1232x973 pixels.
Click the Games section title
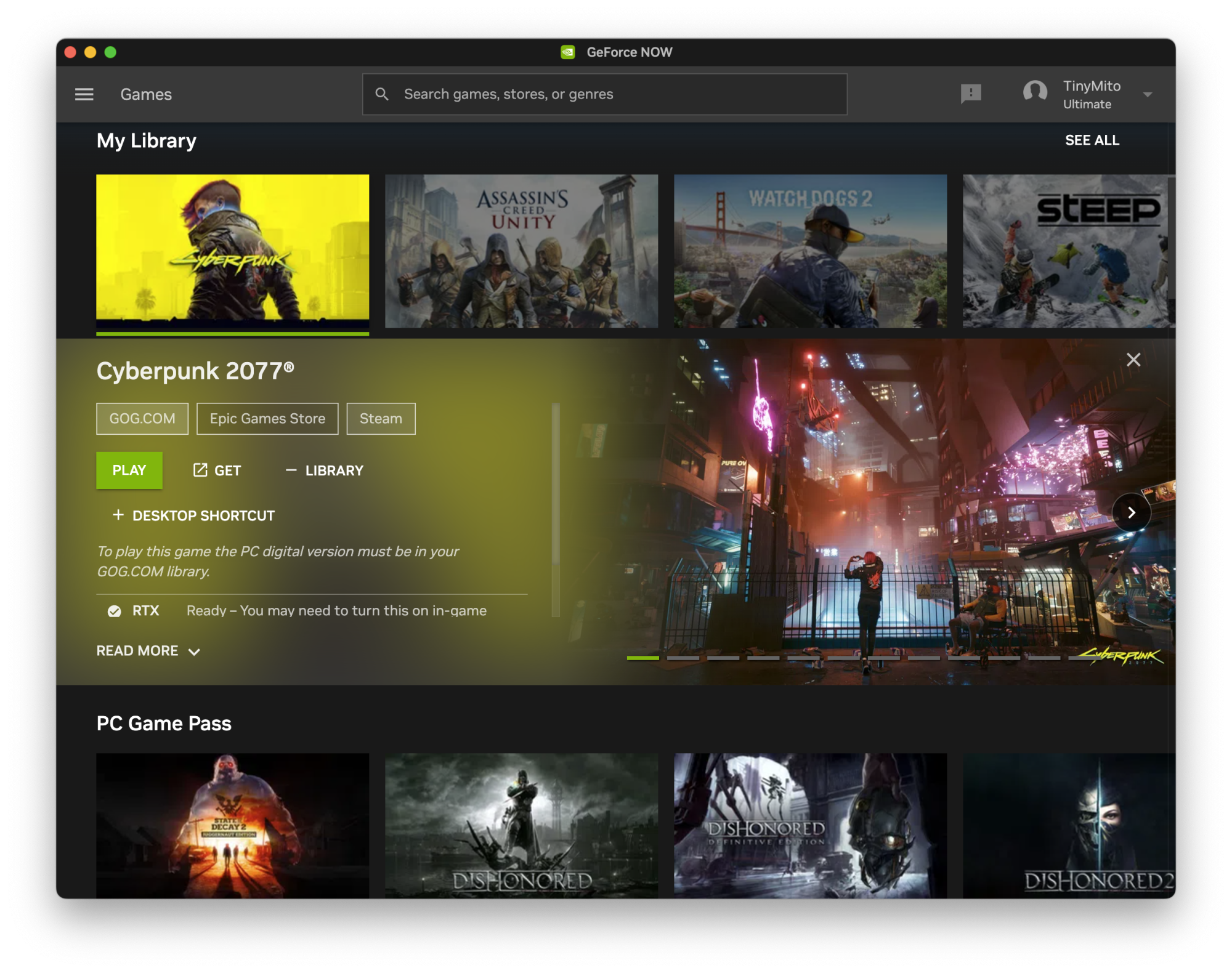146,94
